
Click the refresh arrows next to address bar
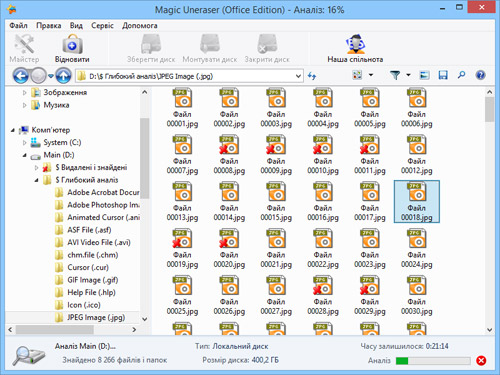click(312, 76)
